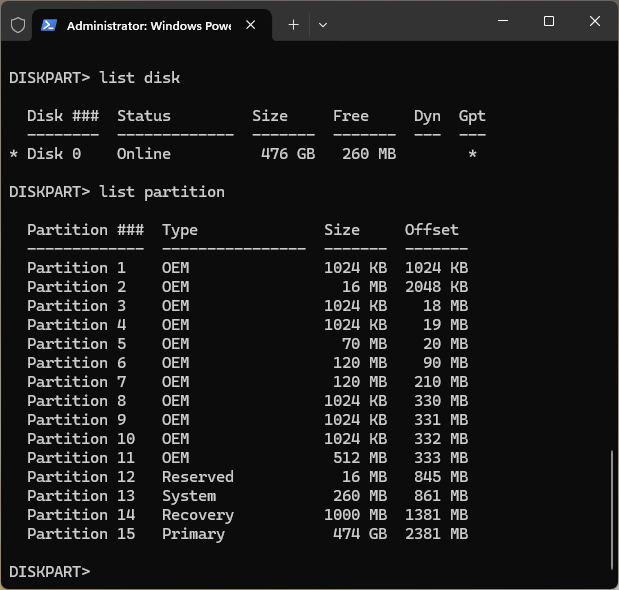Minimize the terminal window
The width and height of the screenshot is (619, 590).
coord(503,21)
